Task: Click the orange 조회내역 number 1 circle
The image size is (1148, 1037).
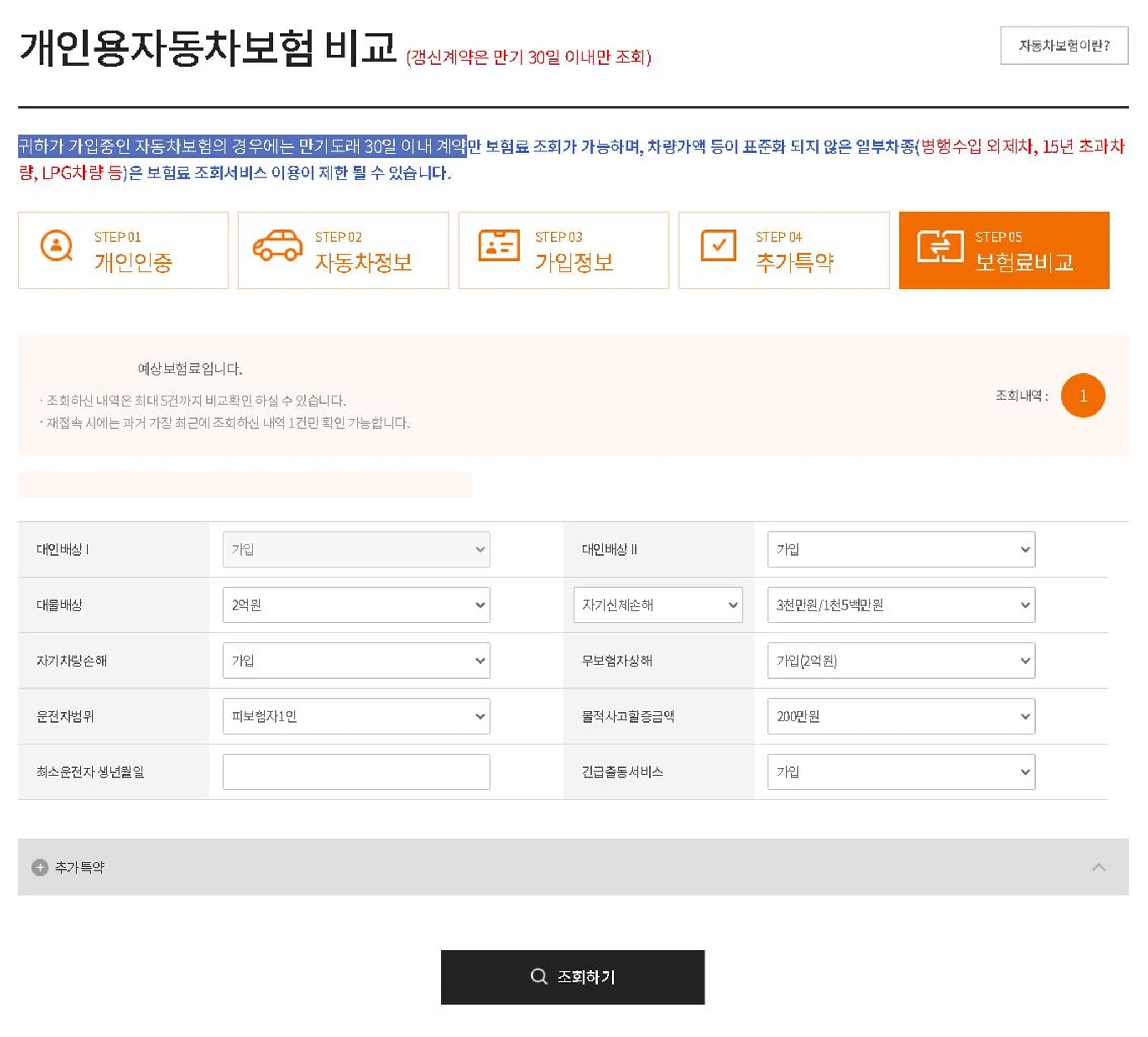Action: 1082,396
